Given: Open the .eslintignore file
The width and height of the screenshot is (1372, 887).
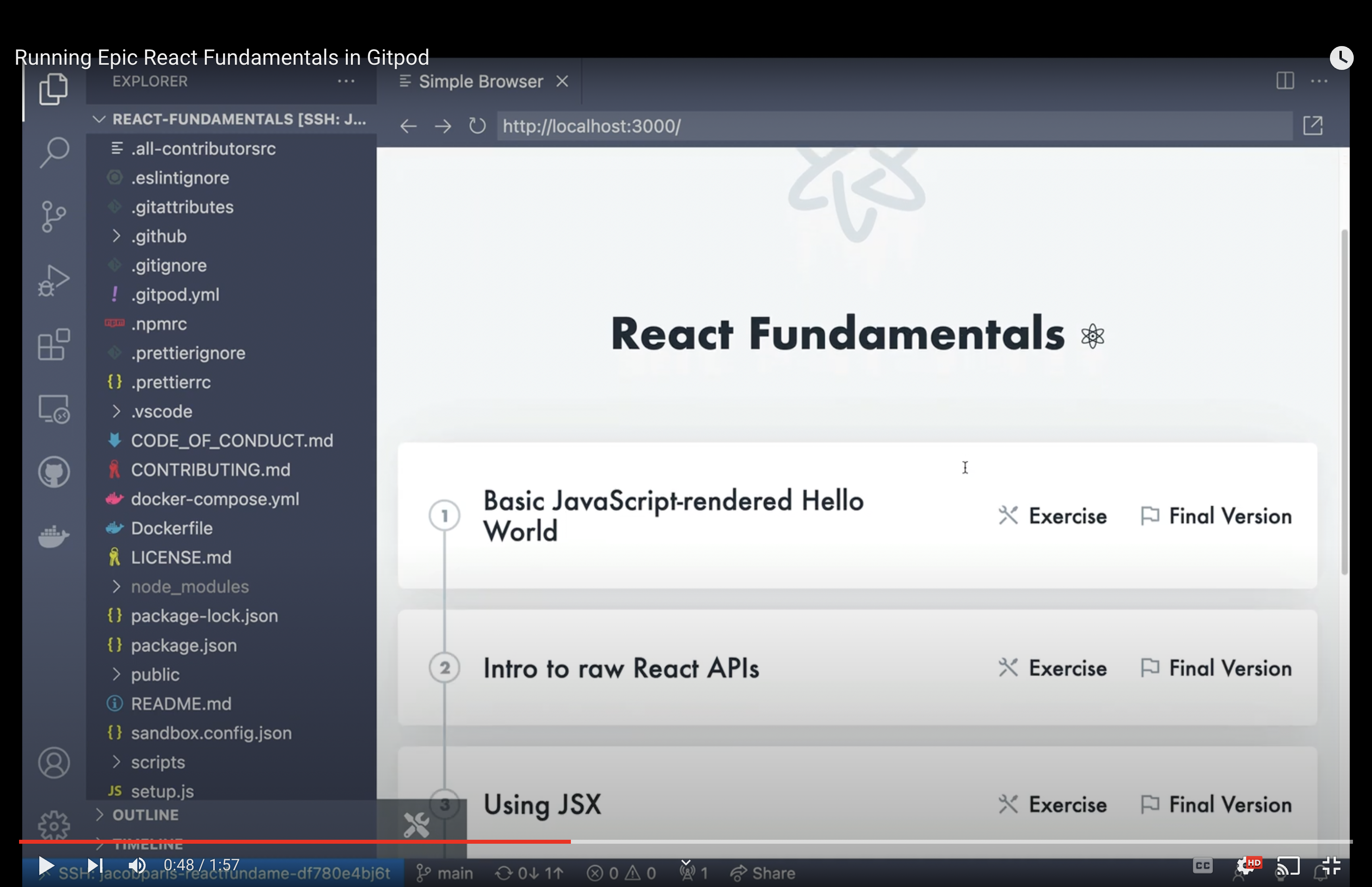Looking at the screenshot, I should pos(231,177).
